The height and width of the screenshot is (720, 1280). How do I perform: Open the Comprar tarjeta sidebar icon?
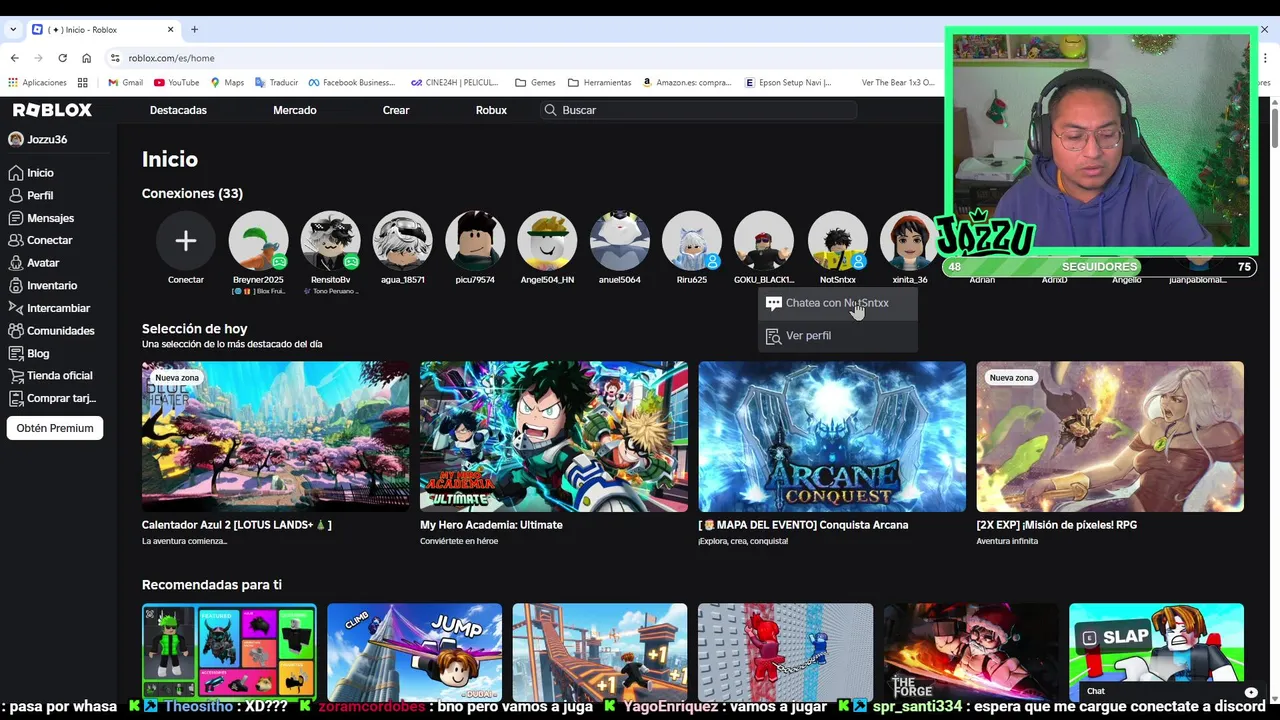[x=16, y=398]
